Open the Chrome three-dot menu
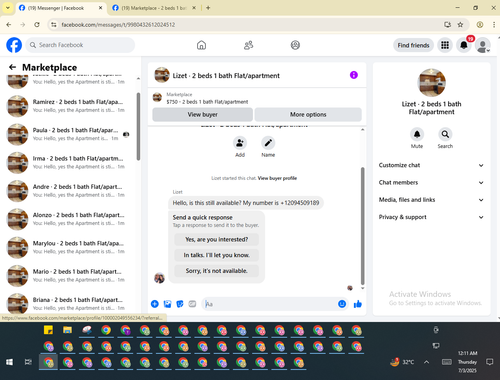Viewport: 500px width, 380px height. (494, 25)
